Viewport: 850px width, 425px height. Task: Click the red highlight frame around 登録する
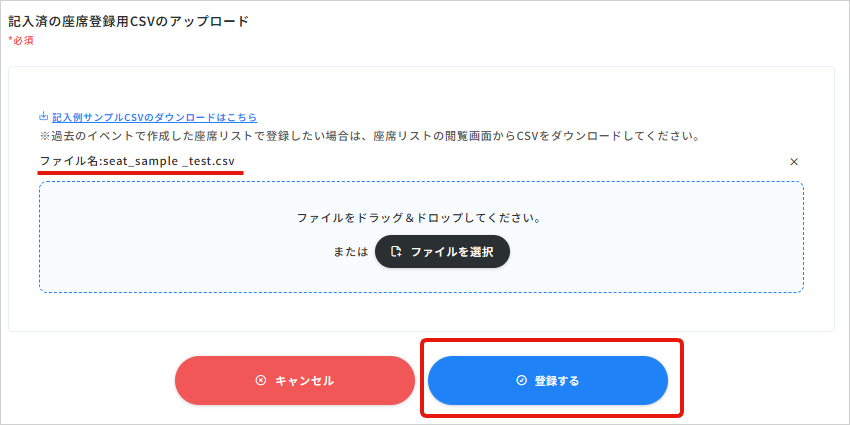pos(682,378)
